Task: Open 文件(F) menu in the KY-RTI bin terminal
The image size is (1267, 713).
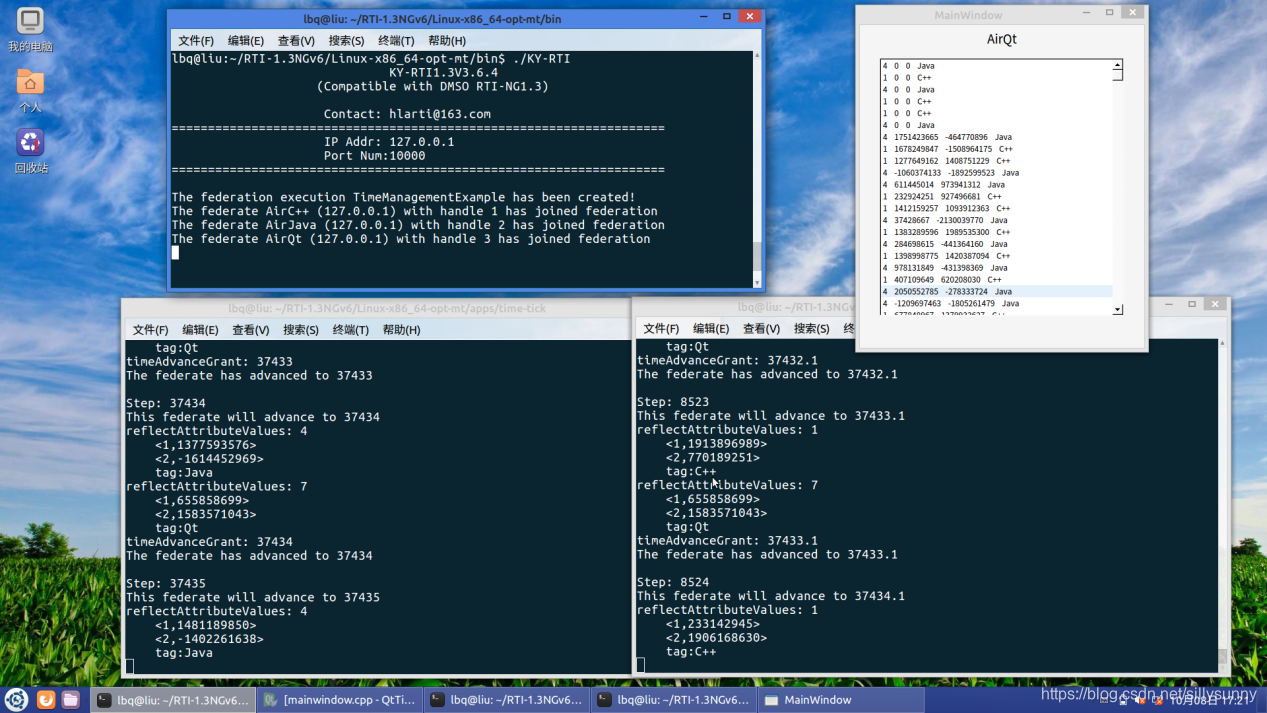Action: pos(196,41)
